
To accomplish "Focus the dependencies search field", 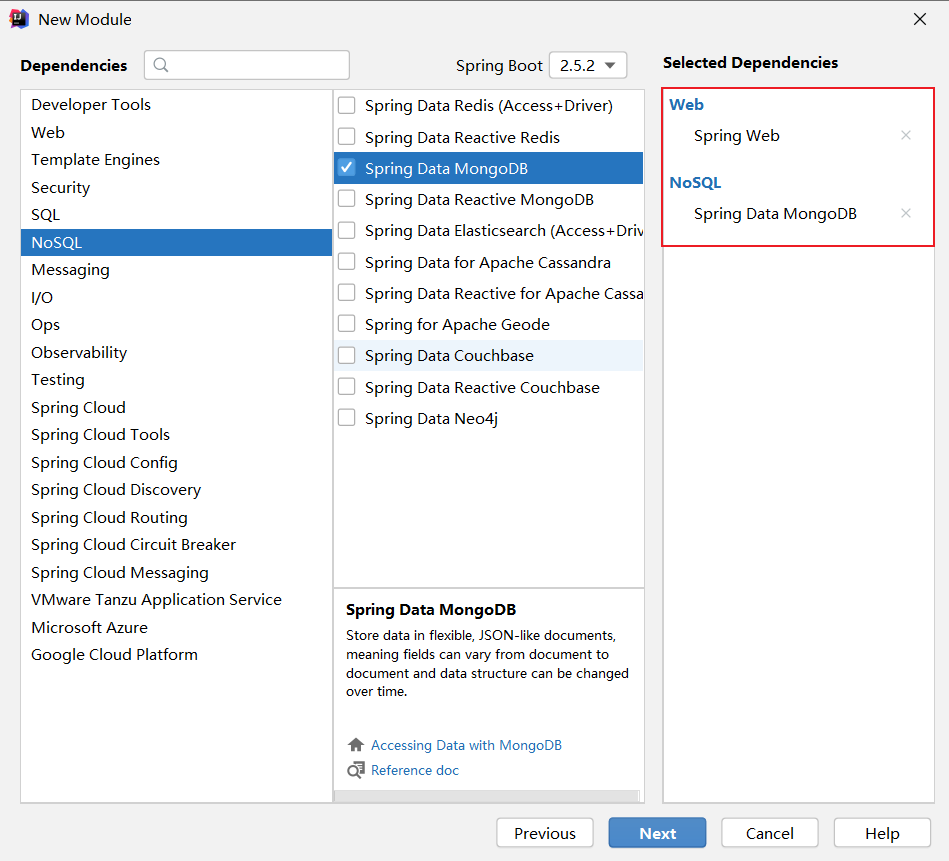I will (x=256, y=65).
